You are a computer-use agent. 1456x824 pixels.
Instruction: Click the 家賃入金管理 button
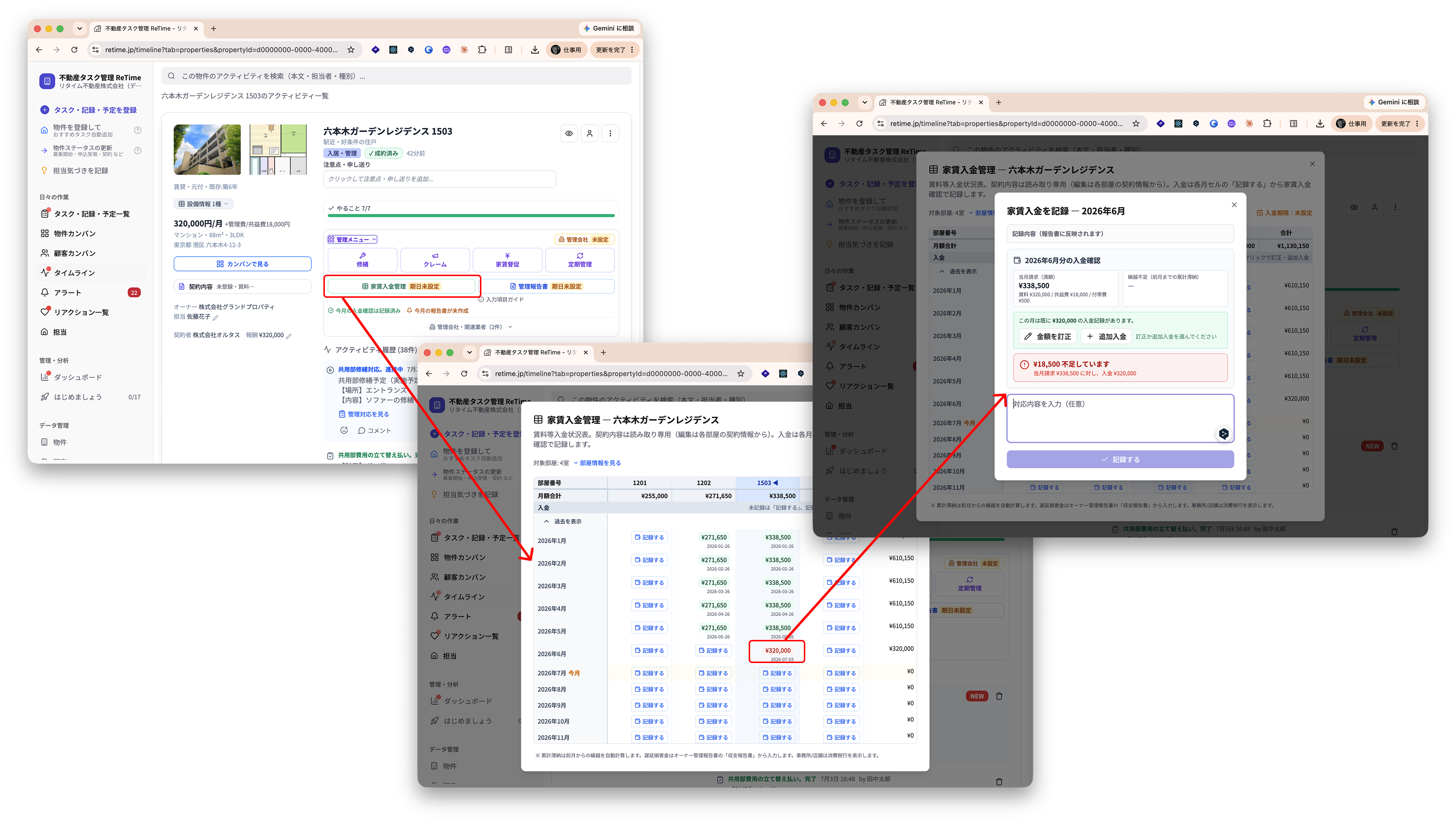[401, 286]
